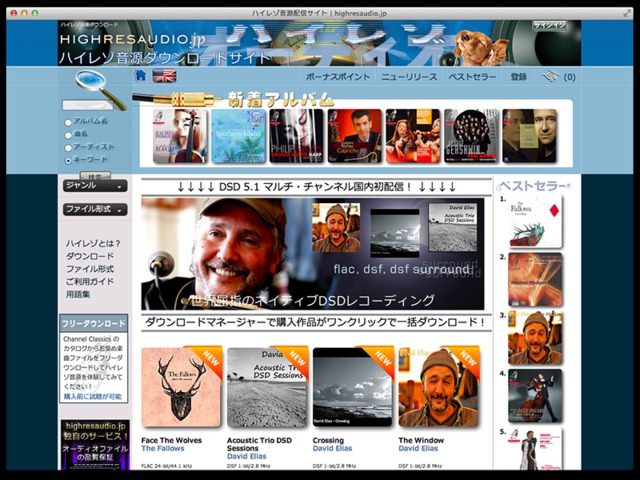Open the 用語集 link
640x480 pixels.
[78, 294]
